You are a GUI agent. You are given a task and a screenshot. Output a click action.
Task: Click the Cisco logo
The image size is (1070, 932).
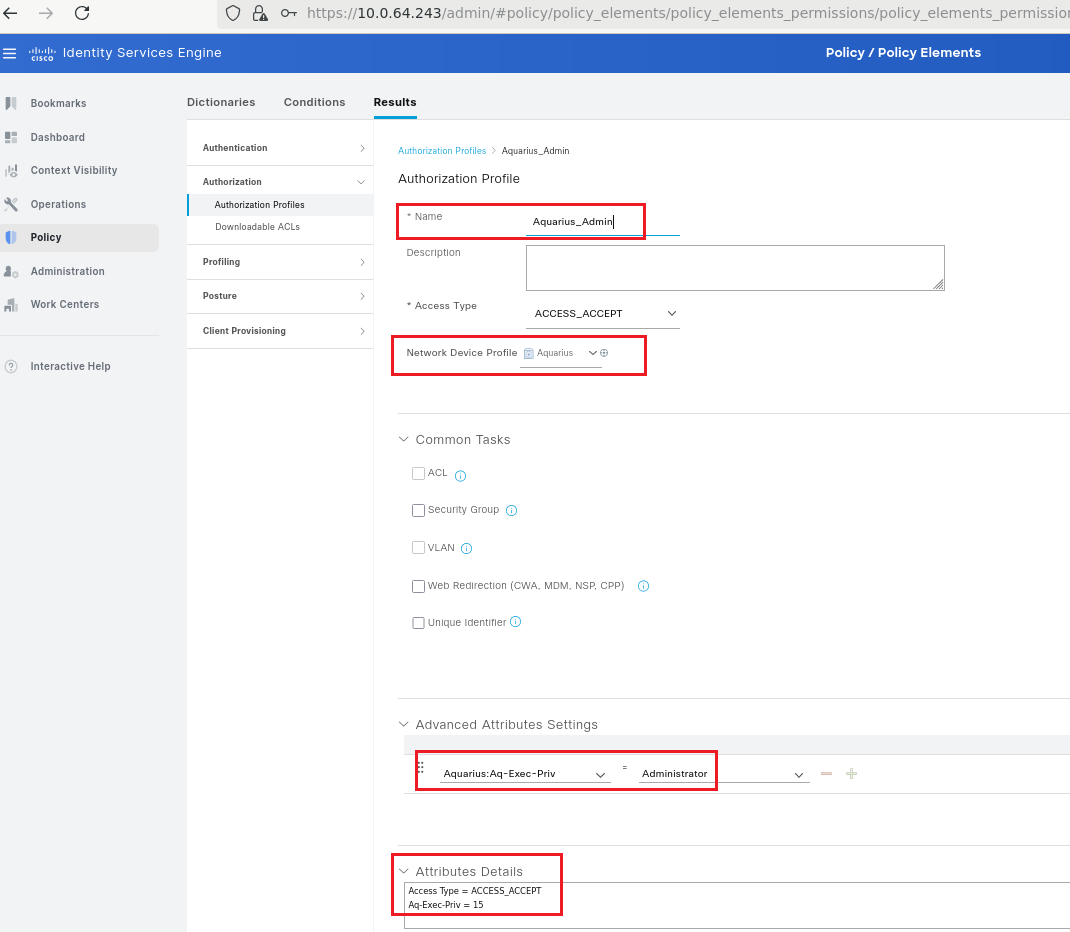(x=42, y=54)
